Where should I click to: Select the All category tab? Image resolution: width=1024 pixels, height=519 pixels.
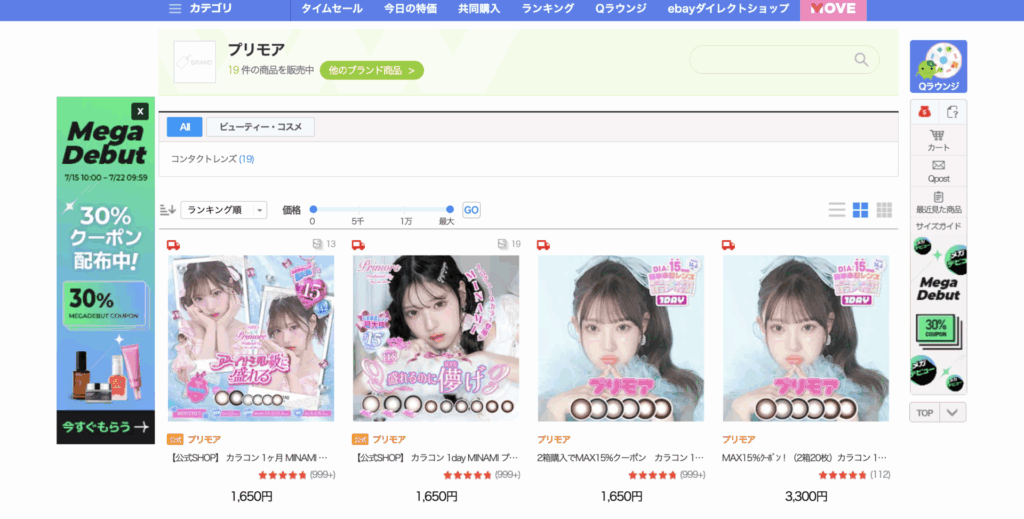coord(185,127)
